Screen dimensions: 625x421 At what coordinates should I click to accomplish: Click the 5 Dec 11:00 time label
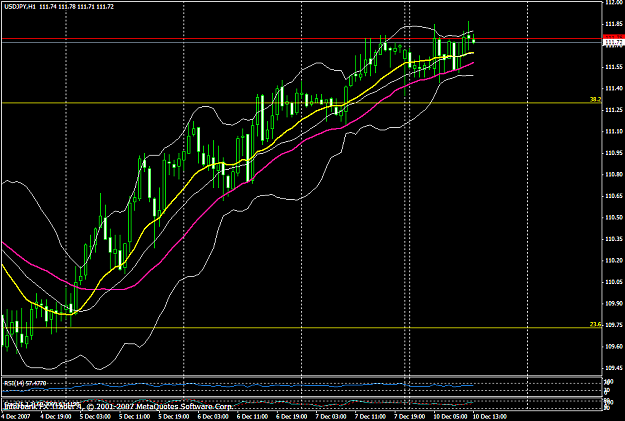(x=134, y=417)
